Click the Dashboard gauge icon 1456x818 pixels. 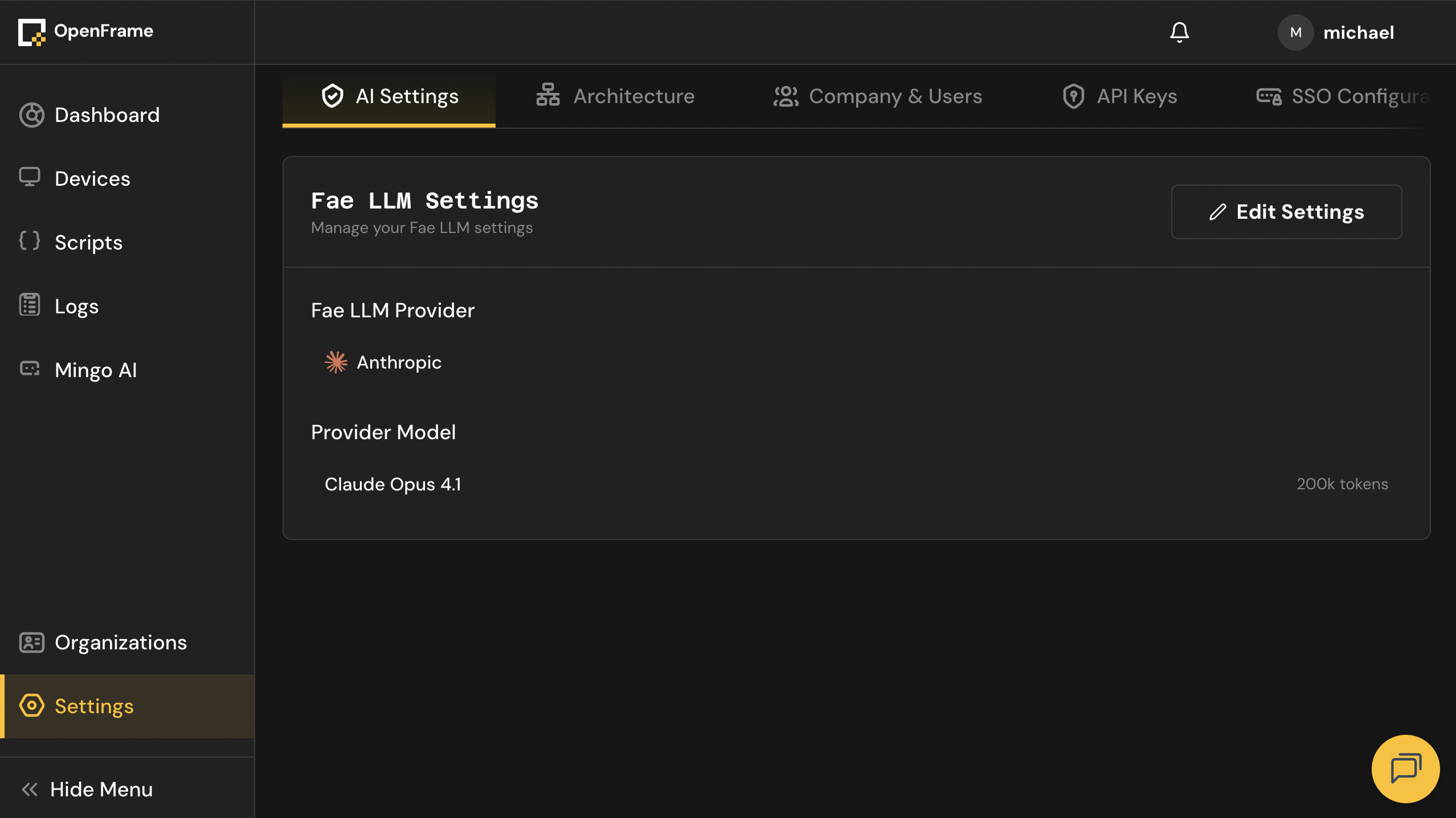pyautogui.click(x=31, y=115)
